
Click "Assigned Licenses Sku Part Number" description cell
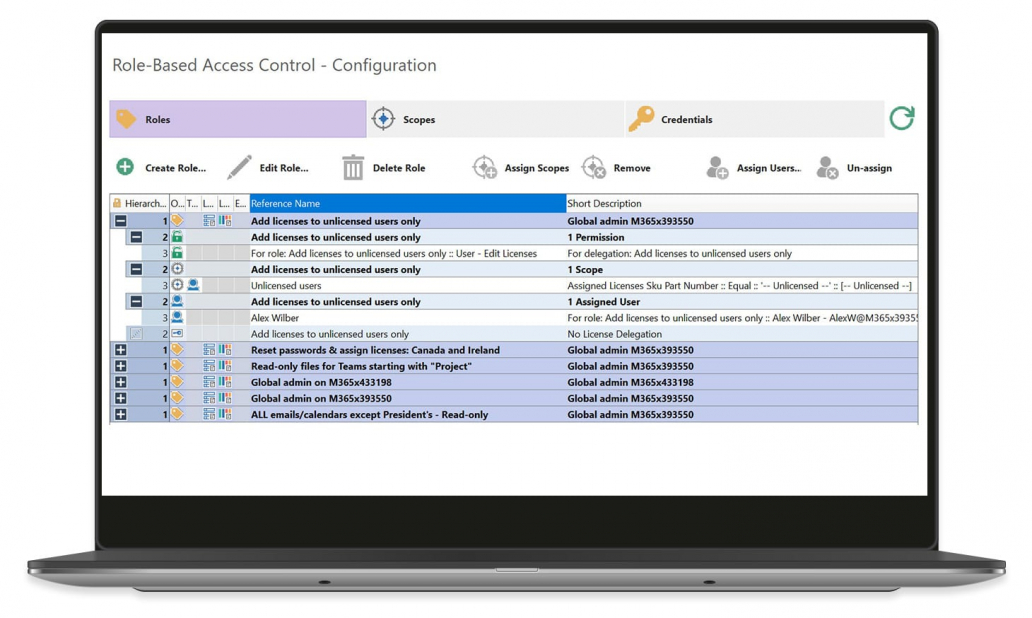(x=739, y=286)
